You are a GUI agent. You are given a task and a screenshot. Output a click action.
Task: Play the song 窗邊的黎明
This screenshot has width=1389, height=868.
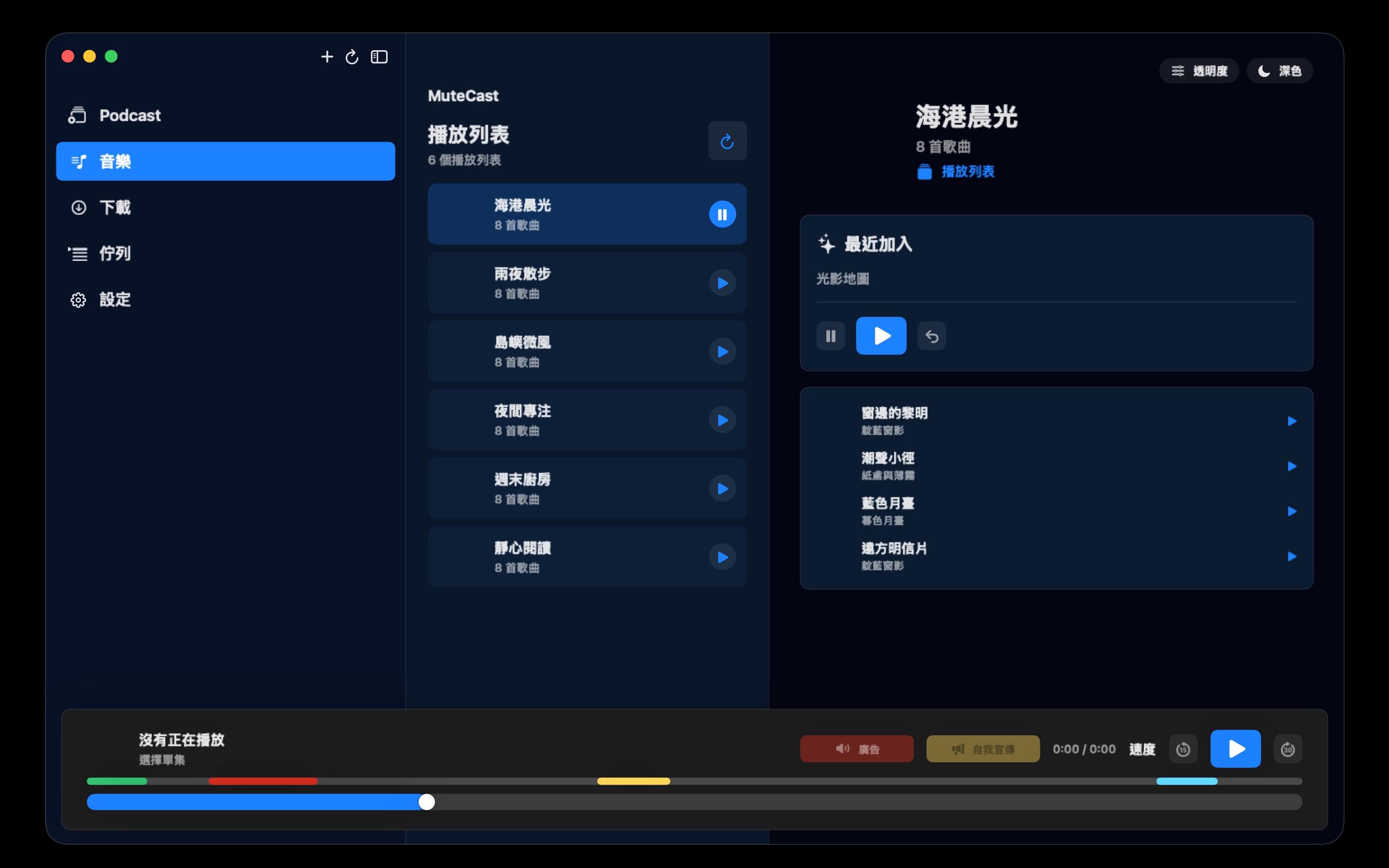tap(1292, 421)
